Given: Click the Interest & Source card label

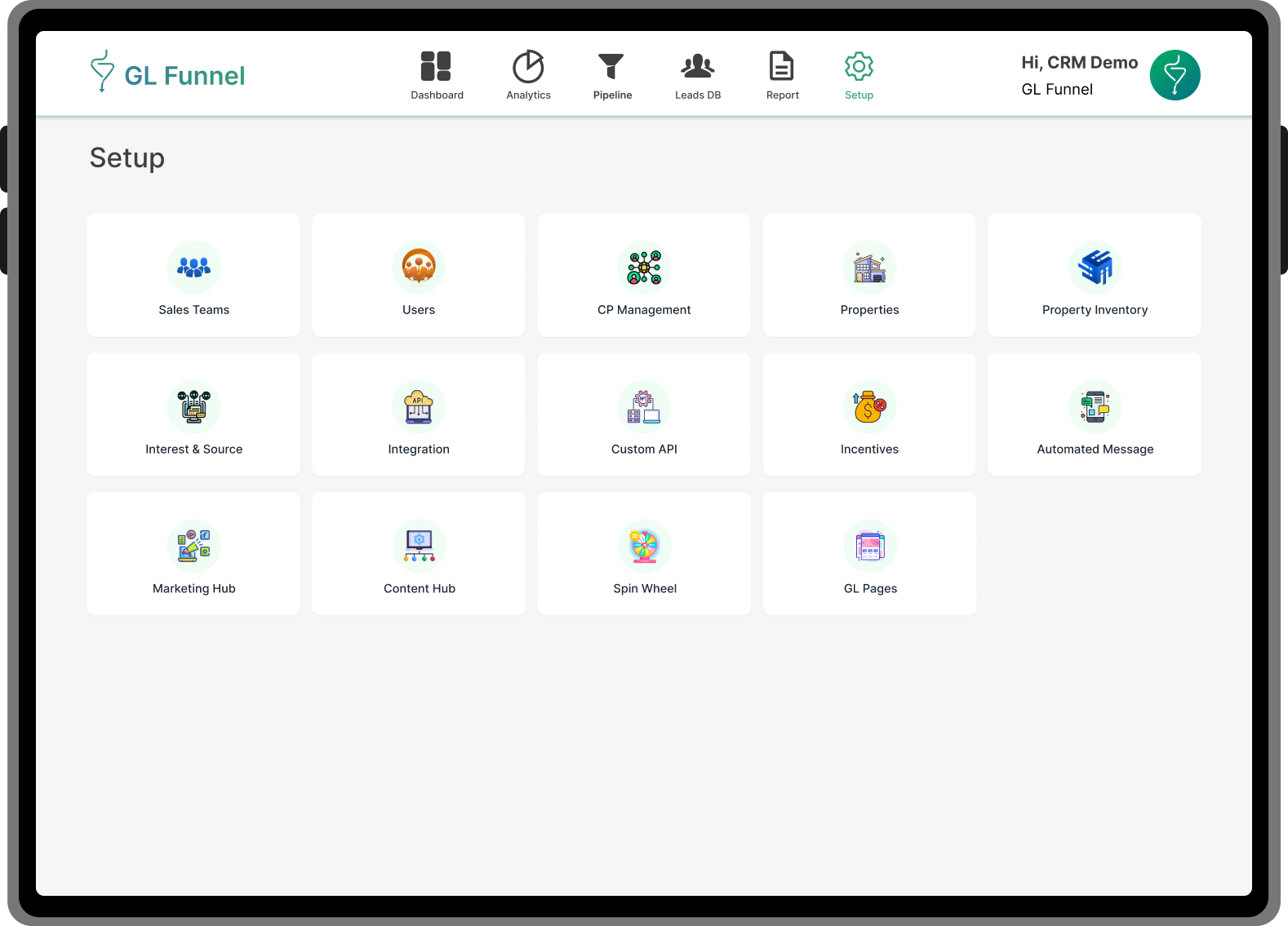Looking at the screenshot, I should [193, 450].
